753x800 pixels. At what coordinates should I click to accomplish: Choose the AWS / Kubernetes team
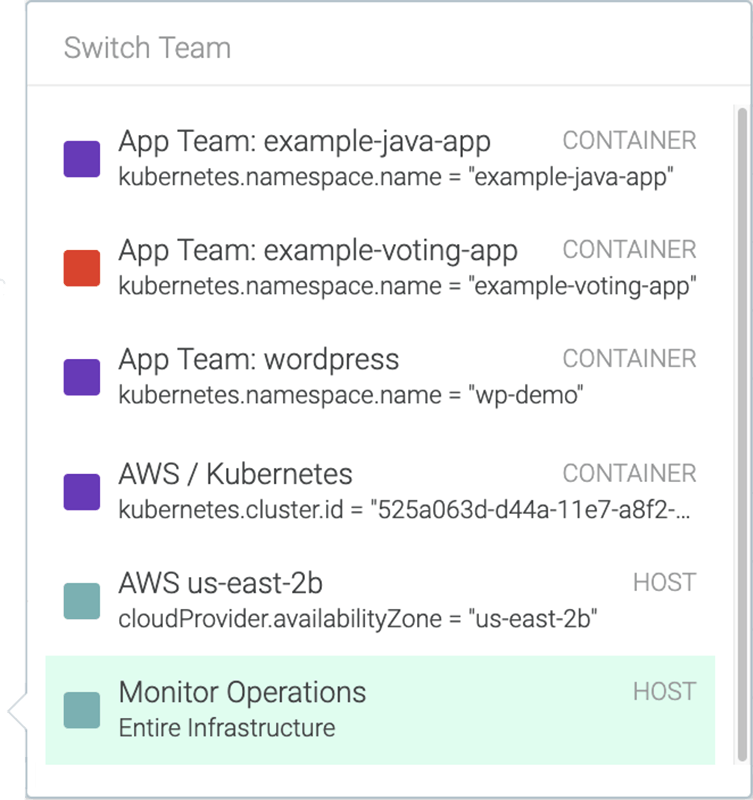[x=380, y=492]
